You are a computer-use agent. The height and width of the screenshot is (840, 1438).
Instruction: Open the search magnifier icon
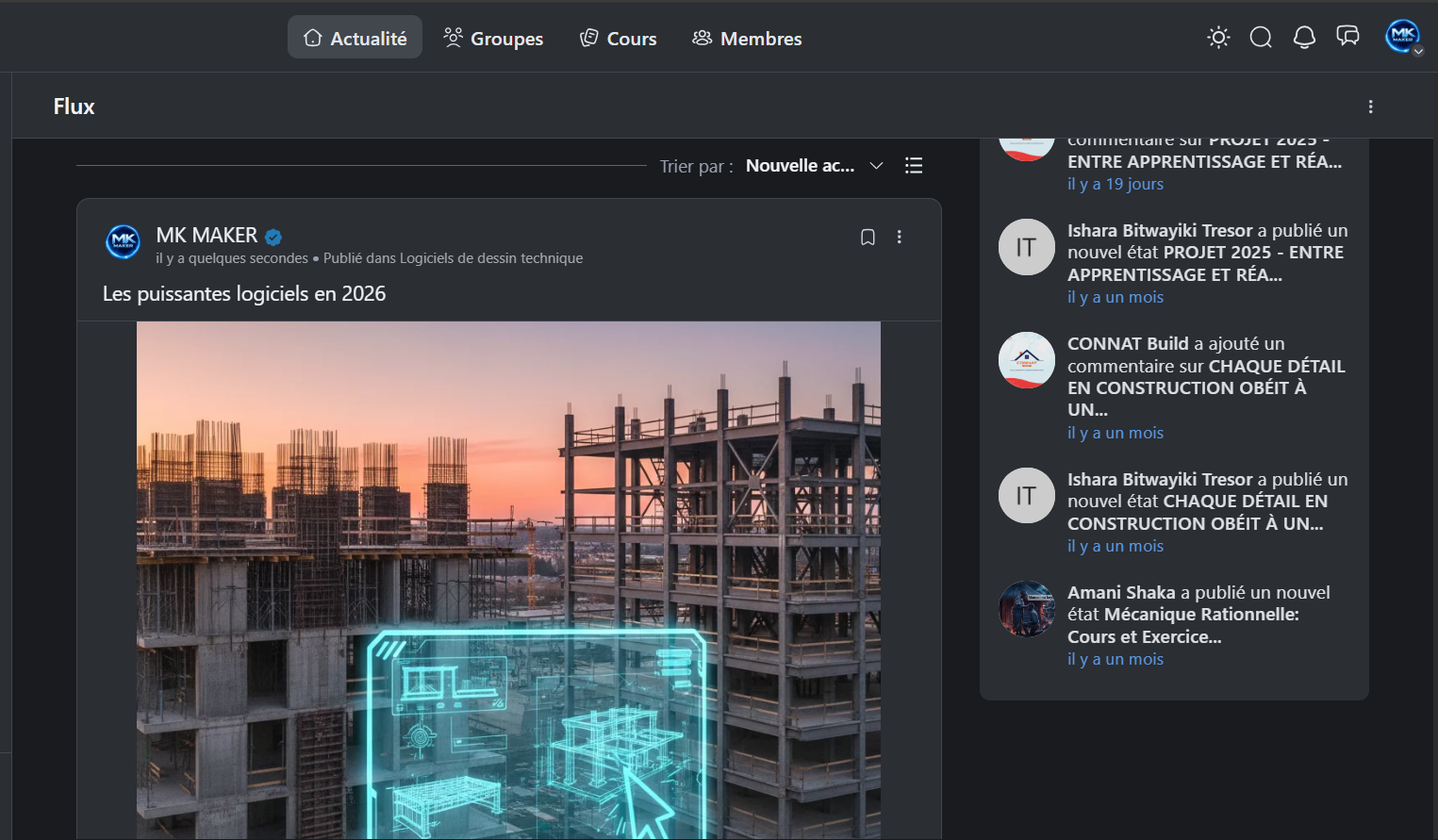point(1261,38)
